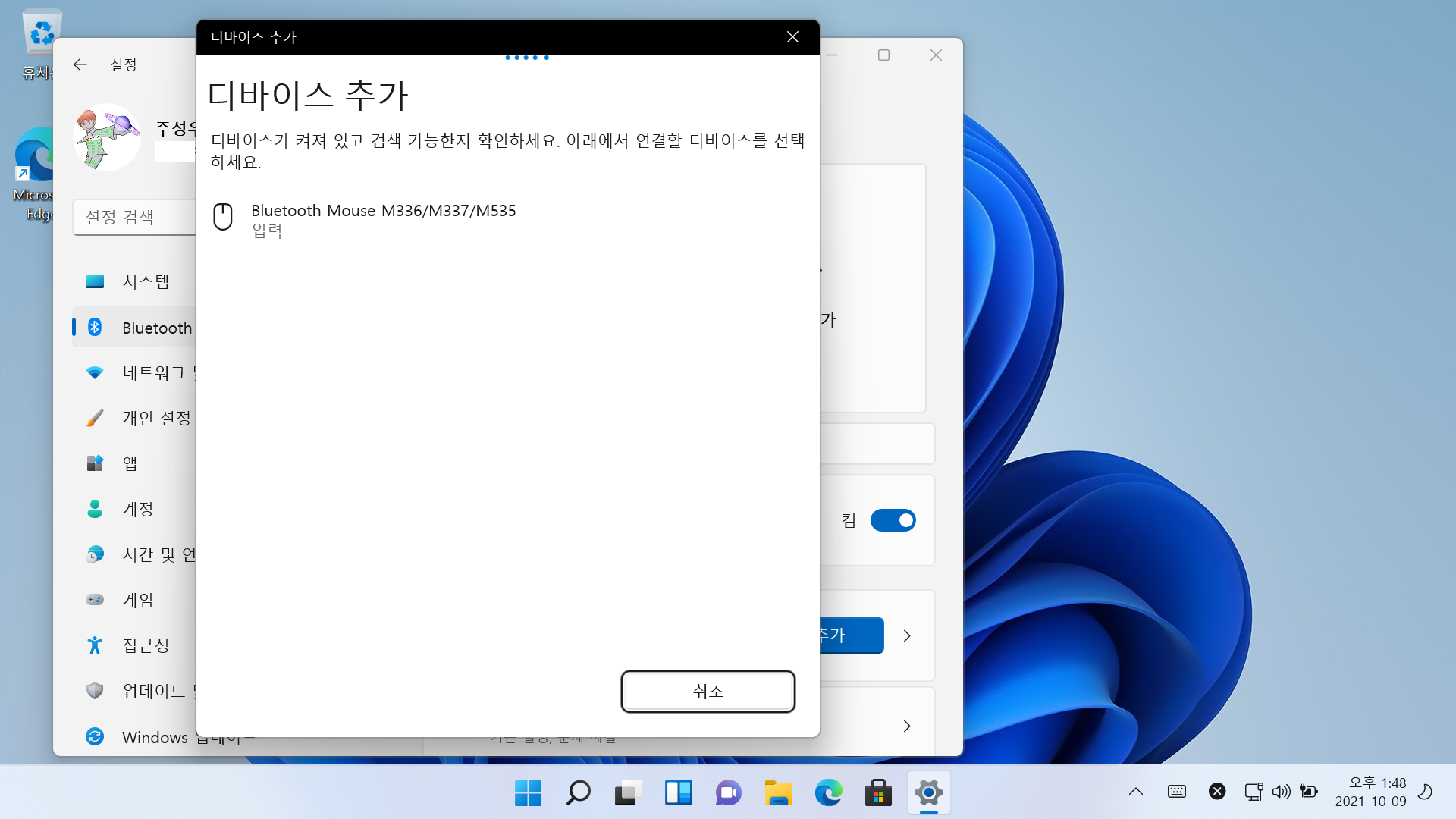The height and width of the screenshot is (819, 1456).
Task: Click the blue device 추가 button
Action: [852, 635]
